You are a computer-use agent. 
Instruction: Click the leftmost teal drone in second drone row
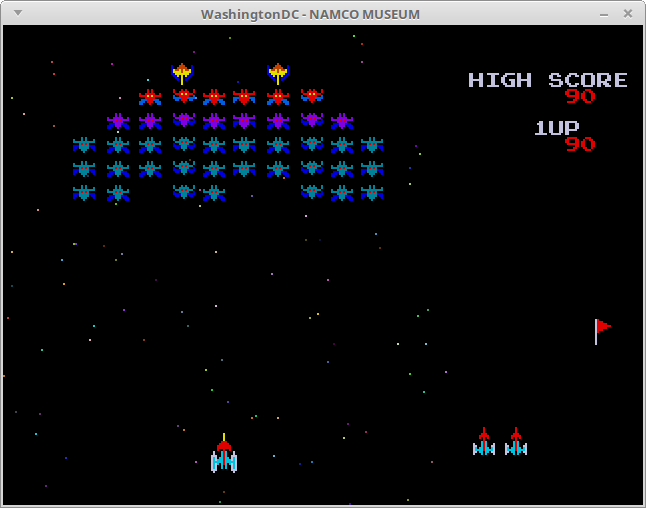[x=84, y=169]
